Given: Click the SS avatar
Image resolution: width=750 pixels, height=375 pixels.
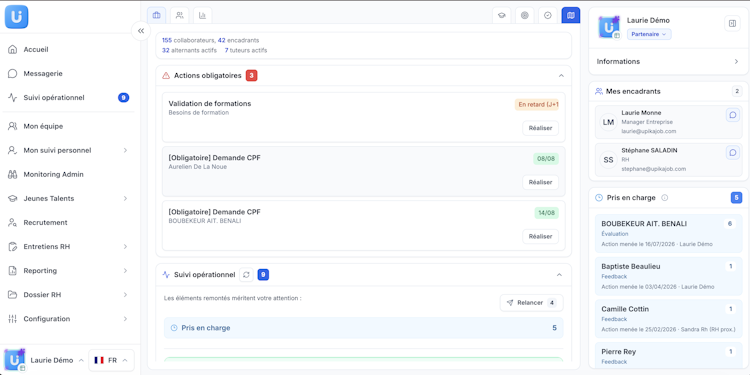Looking at the screenshot, I should (608, 160).
